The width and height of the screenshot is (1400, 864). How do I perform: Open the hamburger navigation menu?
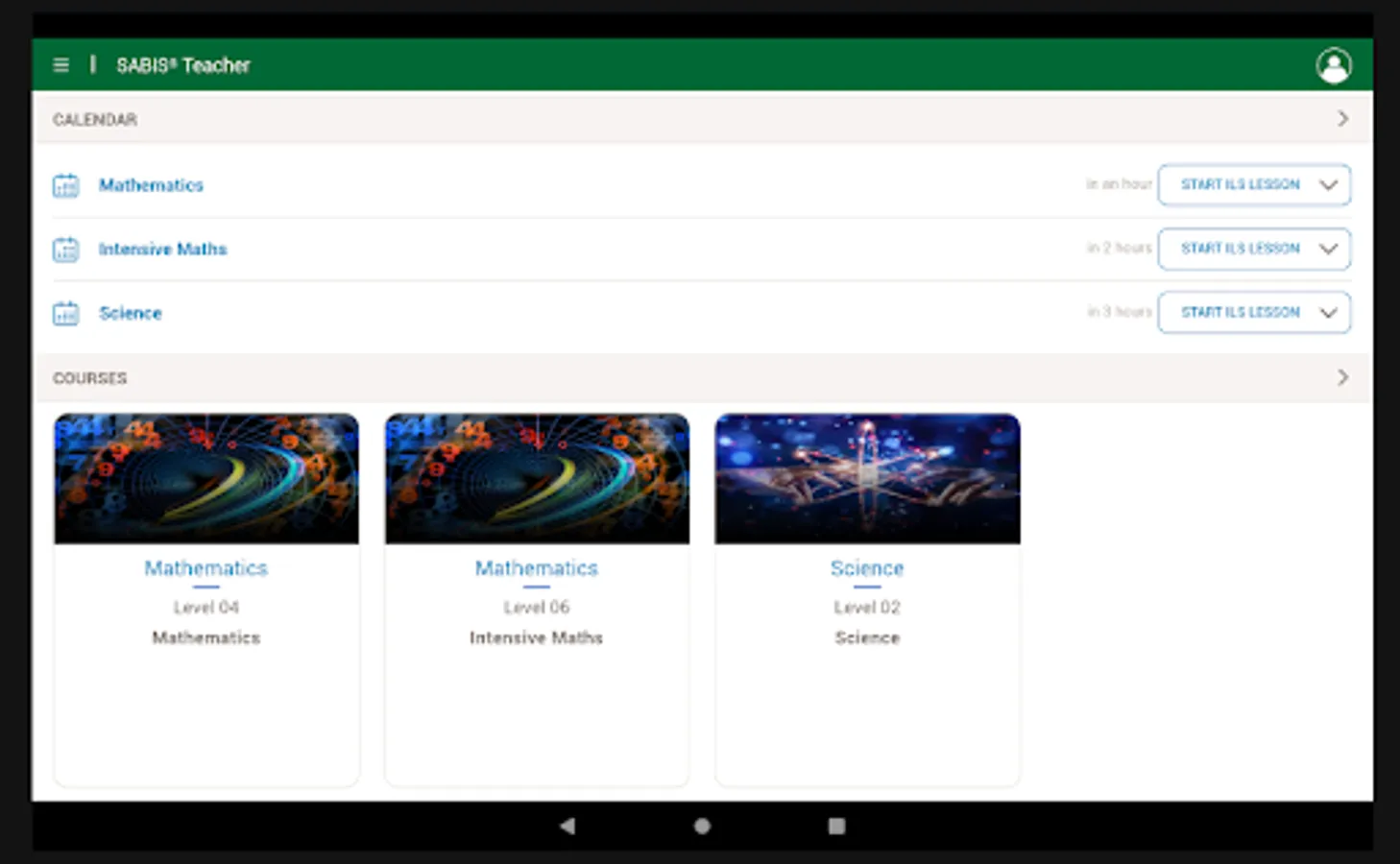coord(60,65)
